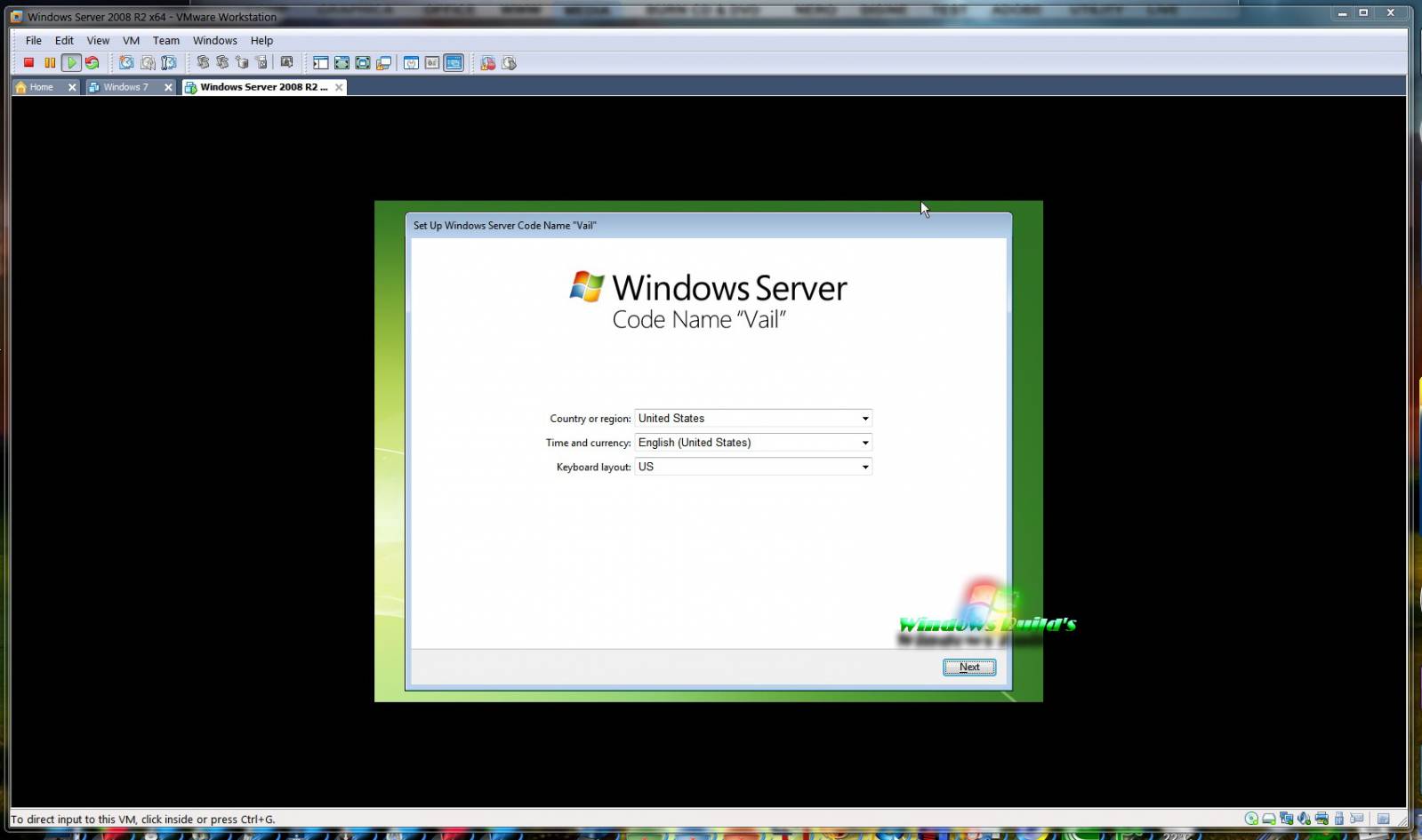1422x840 pixels.
Task: Select the Windows Server 2008 R2 tab
Action: tap(263, 87)
